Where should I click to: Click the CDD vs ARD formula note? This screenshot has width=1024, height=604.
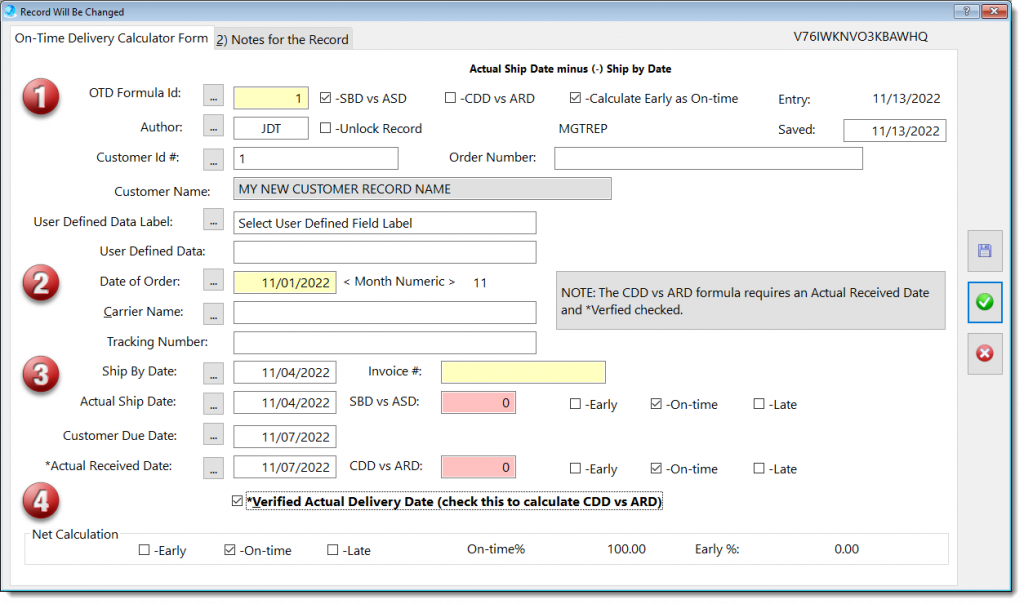tap(750, 300)
